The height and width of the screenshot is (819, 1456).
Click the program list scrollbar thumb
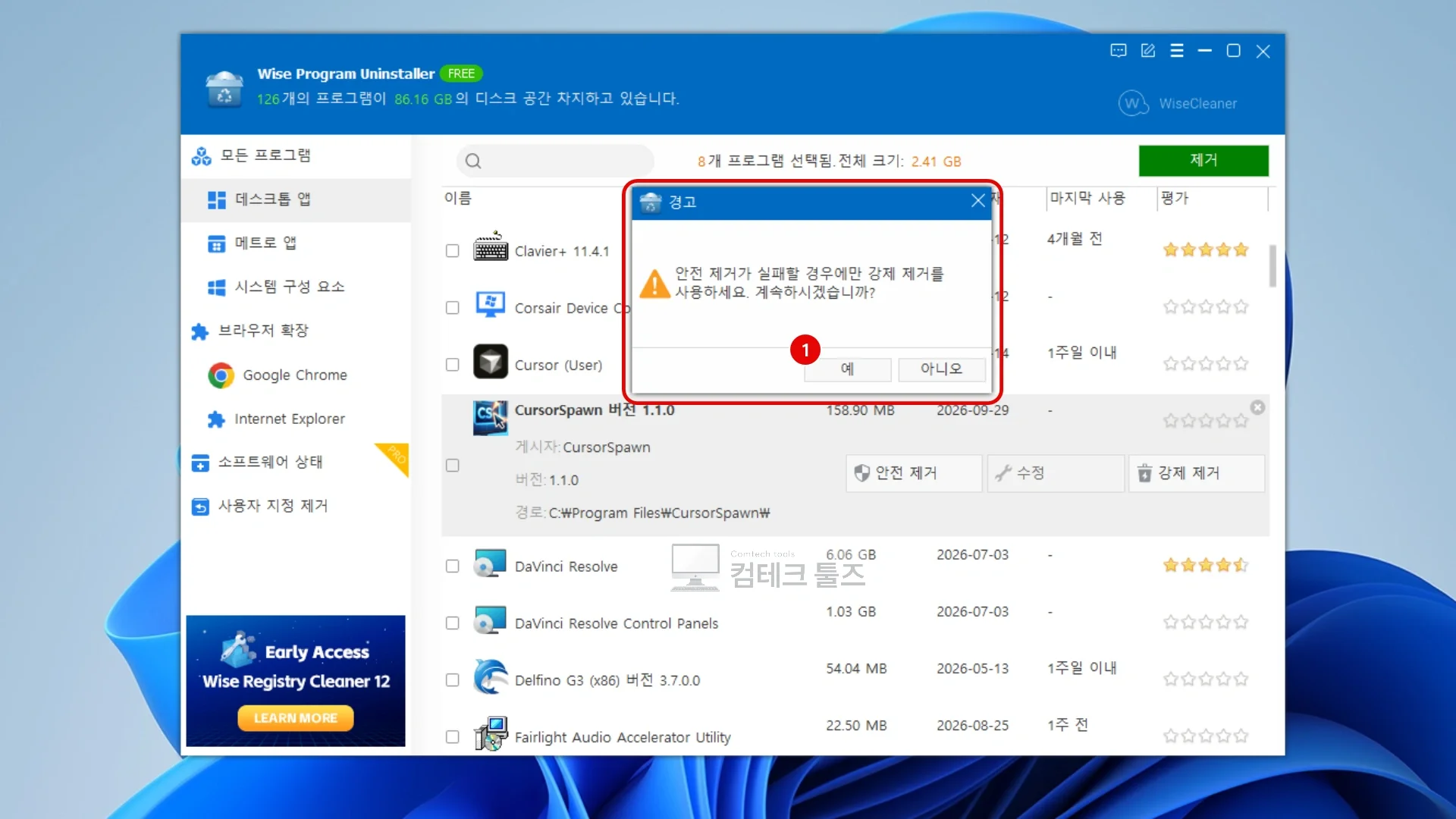click(x=1272, y=265)
